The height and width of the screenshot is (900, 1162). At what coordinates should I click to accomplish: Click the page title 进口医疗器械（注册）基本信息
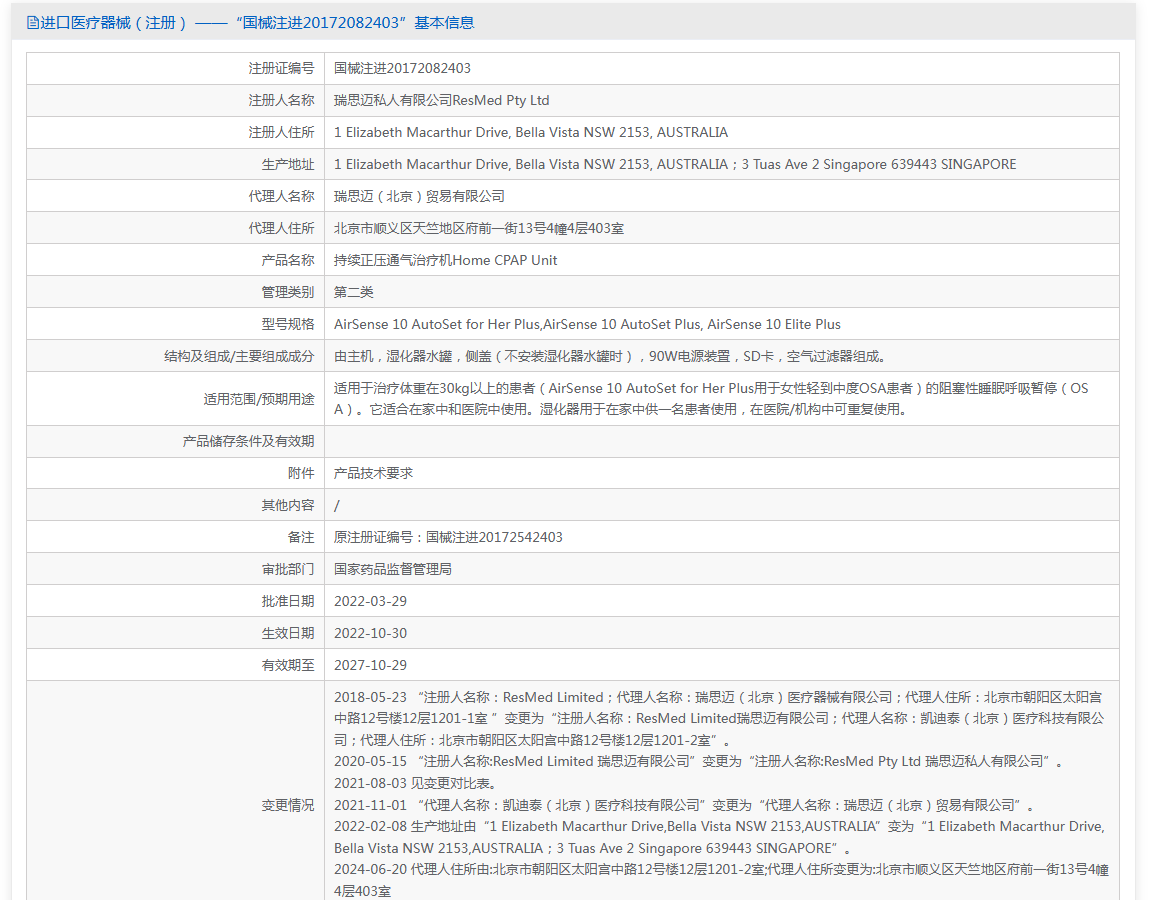click(x=257, y=23)
